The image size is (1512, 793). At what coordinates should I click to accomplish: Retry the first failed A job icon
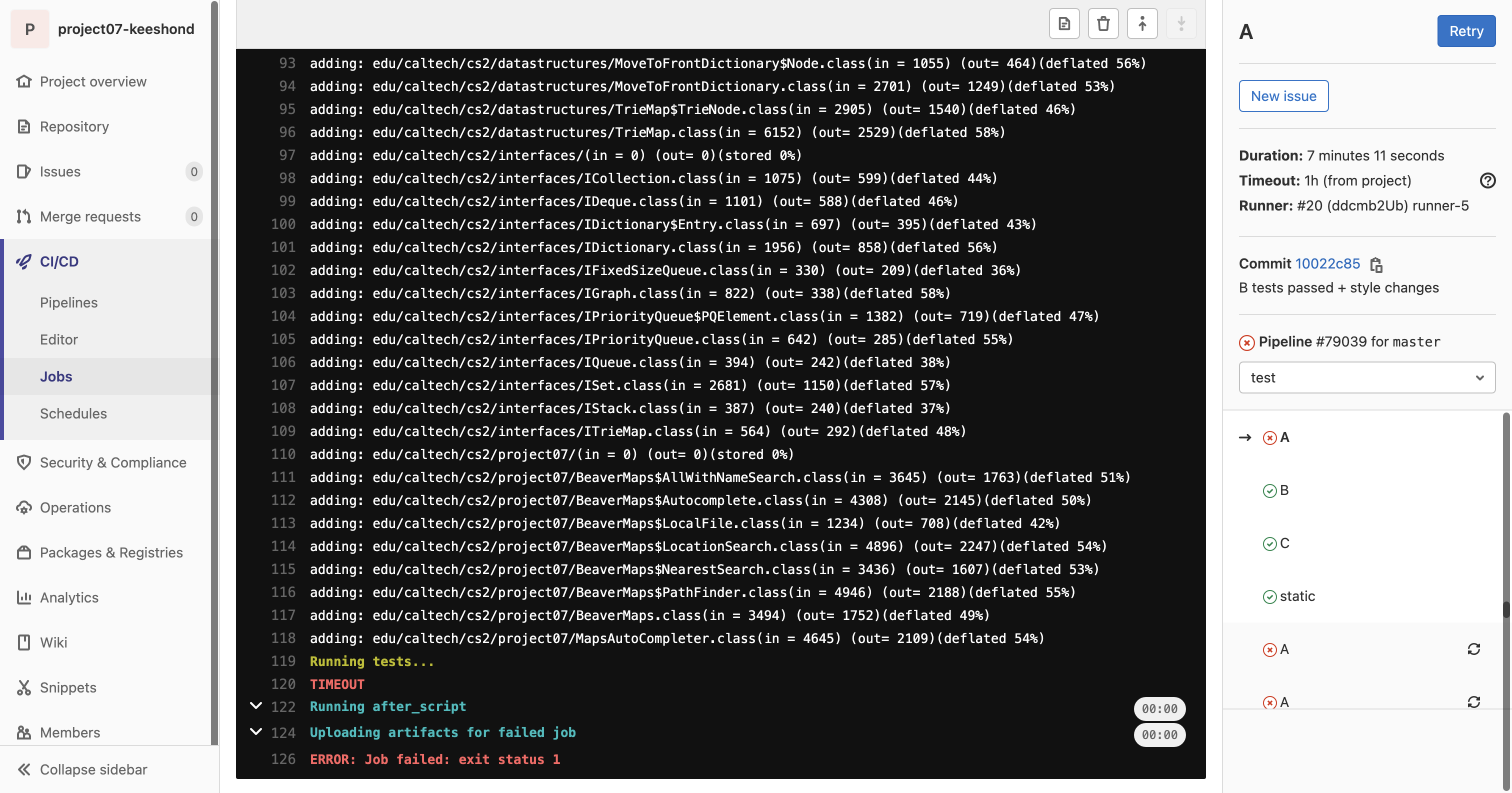[x=1473, y=649]
